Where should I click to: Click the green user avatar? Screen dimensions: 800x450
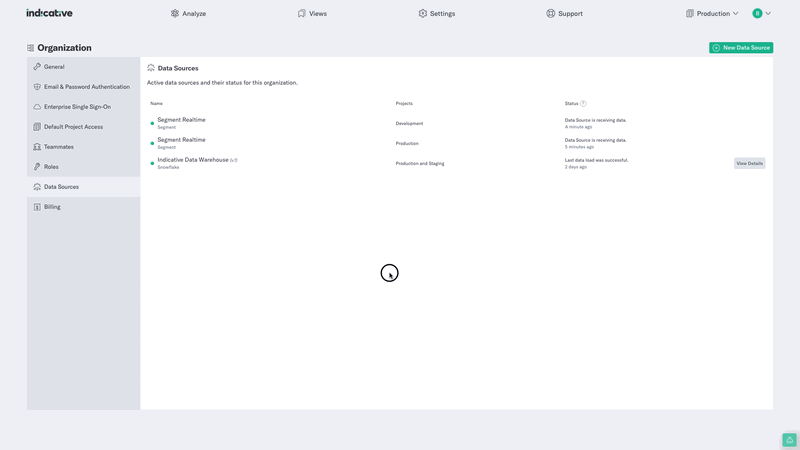tap(757, 13)
